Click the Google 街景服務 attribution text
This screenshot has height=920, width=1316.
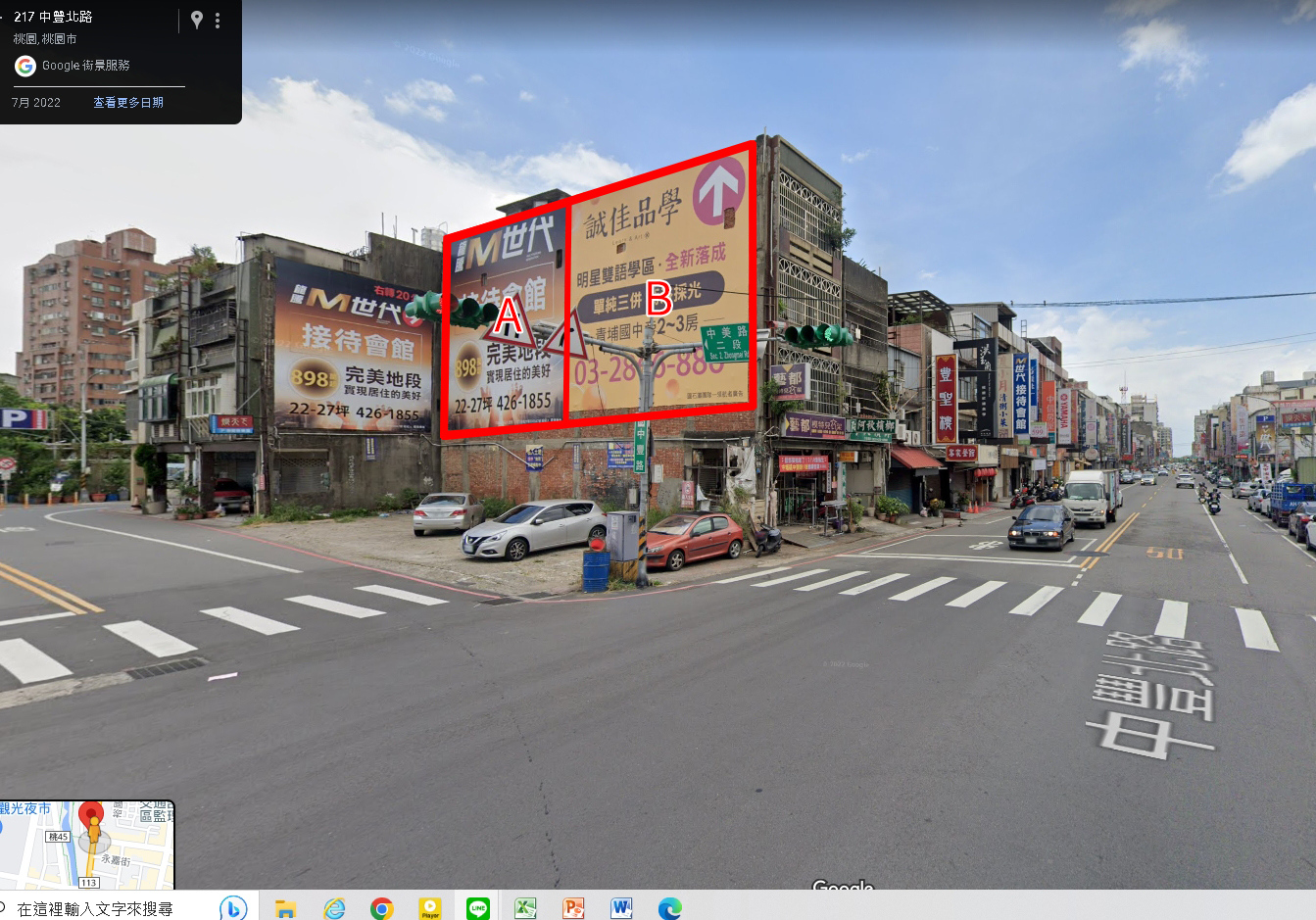tap(85, 66)
